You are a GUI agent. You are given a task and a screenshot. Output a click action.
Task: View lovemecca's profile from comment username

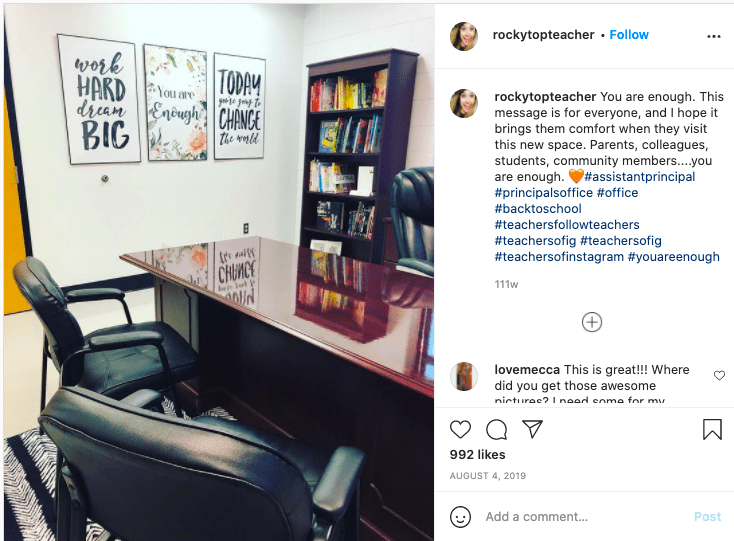527,370
